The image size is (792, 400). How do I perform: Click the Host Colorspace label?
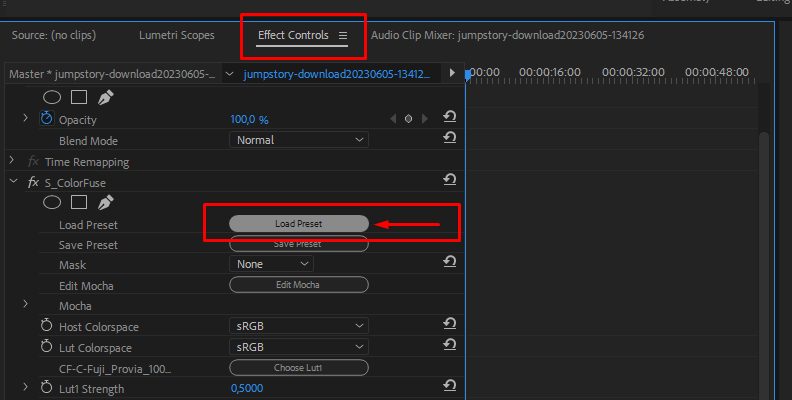click(99, 327)
